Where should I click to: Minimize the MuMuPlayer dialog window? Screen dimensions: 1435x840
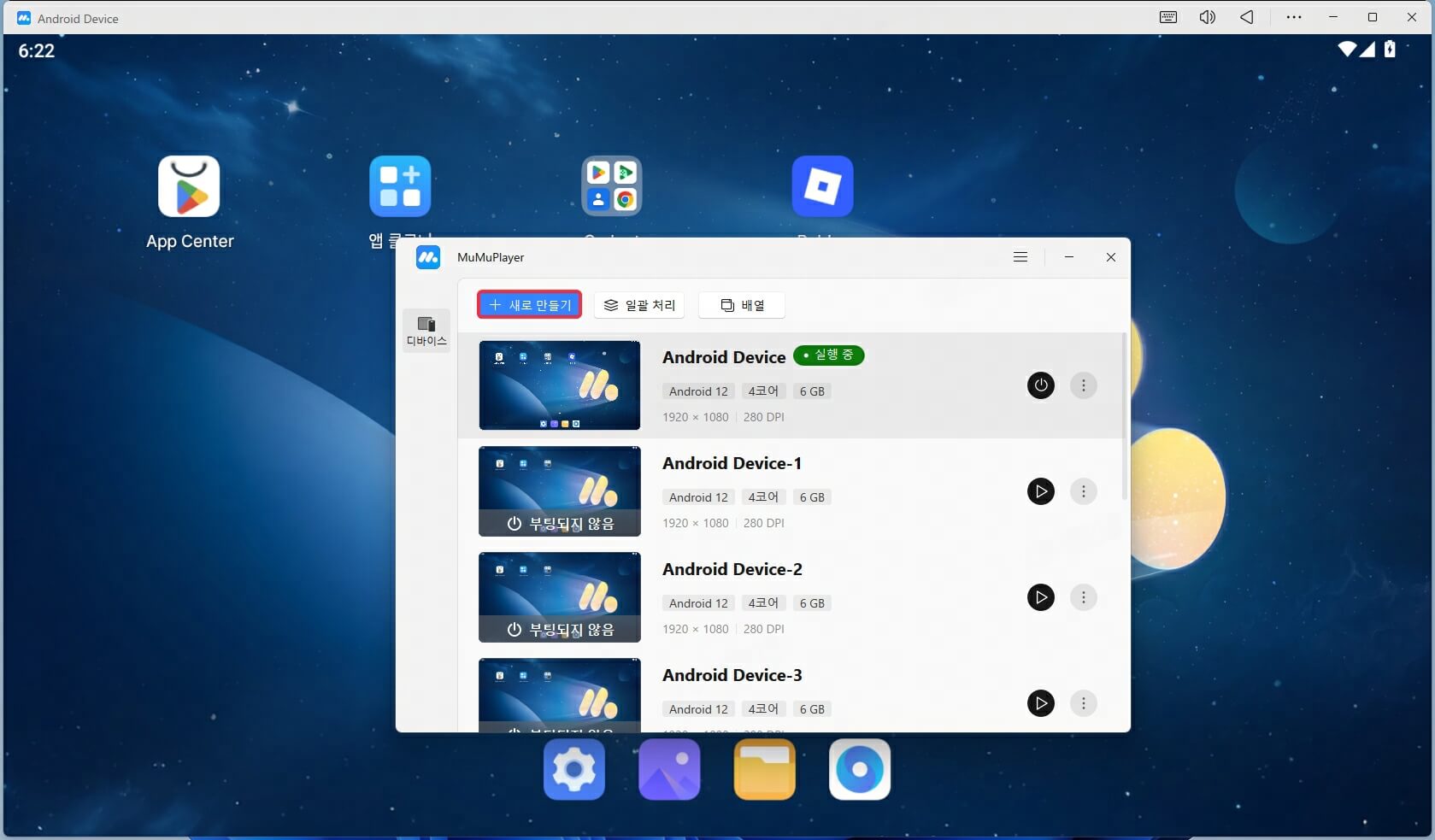[1069, 257]
